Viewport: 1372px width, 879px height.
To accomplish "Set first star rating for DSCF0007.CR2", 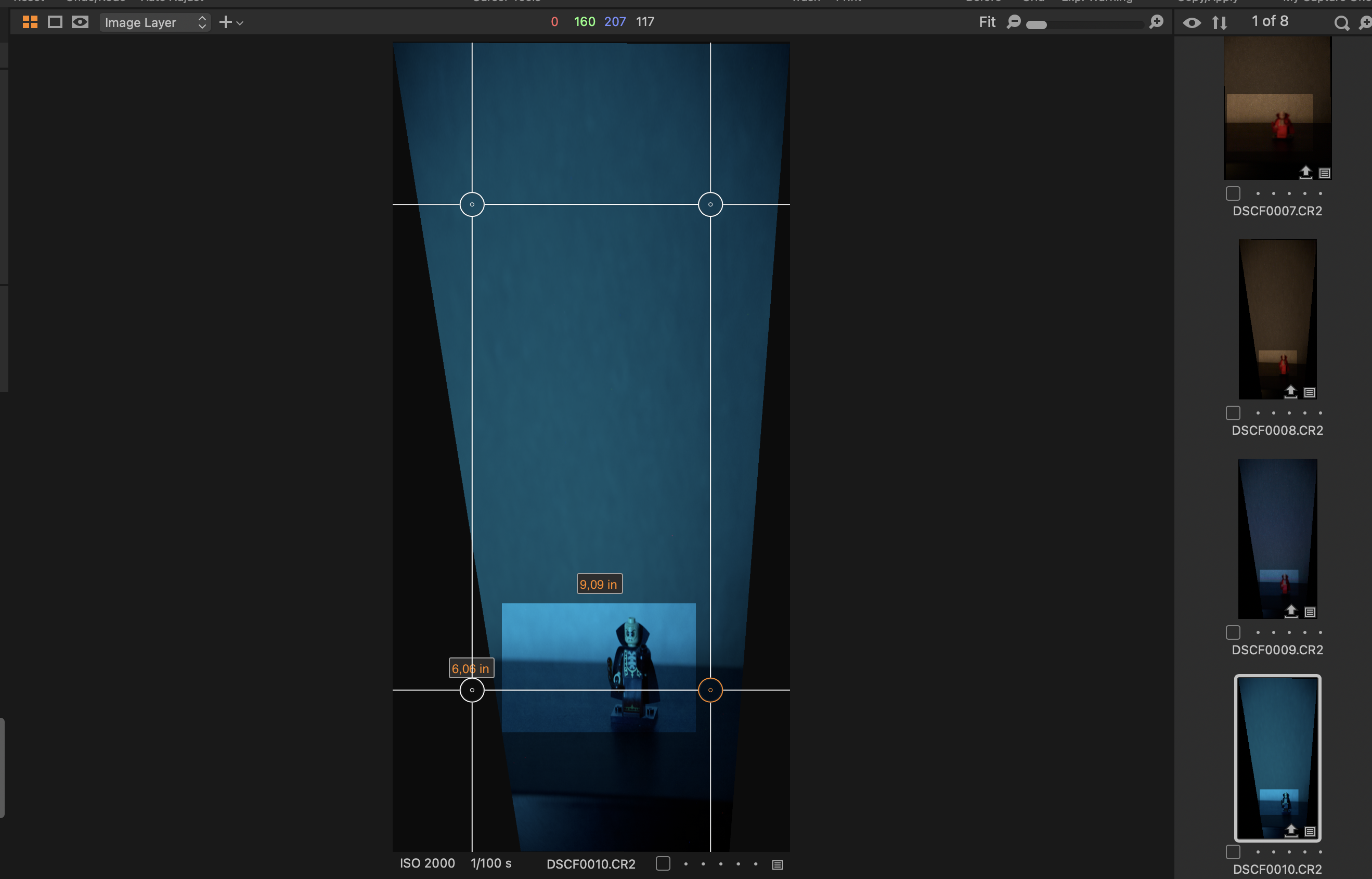I will tap(1258, 193).
